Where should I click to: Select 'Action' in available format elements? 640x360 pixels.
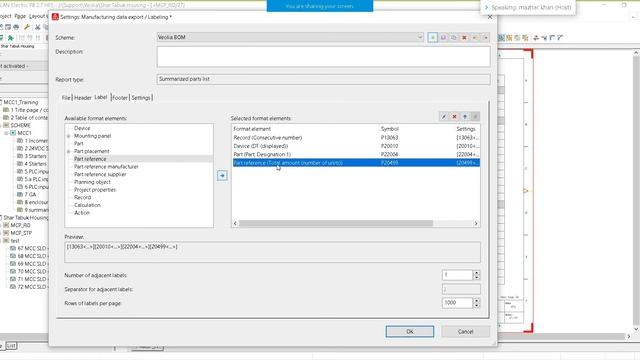tap(82, 213)
